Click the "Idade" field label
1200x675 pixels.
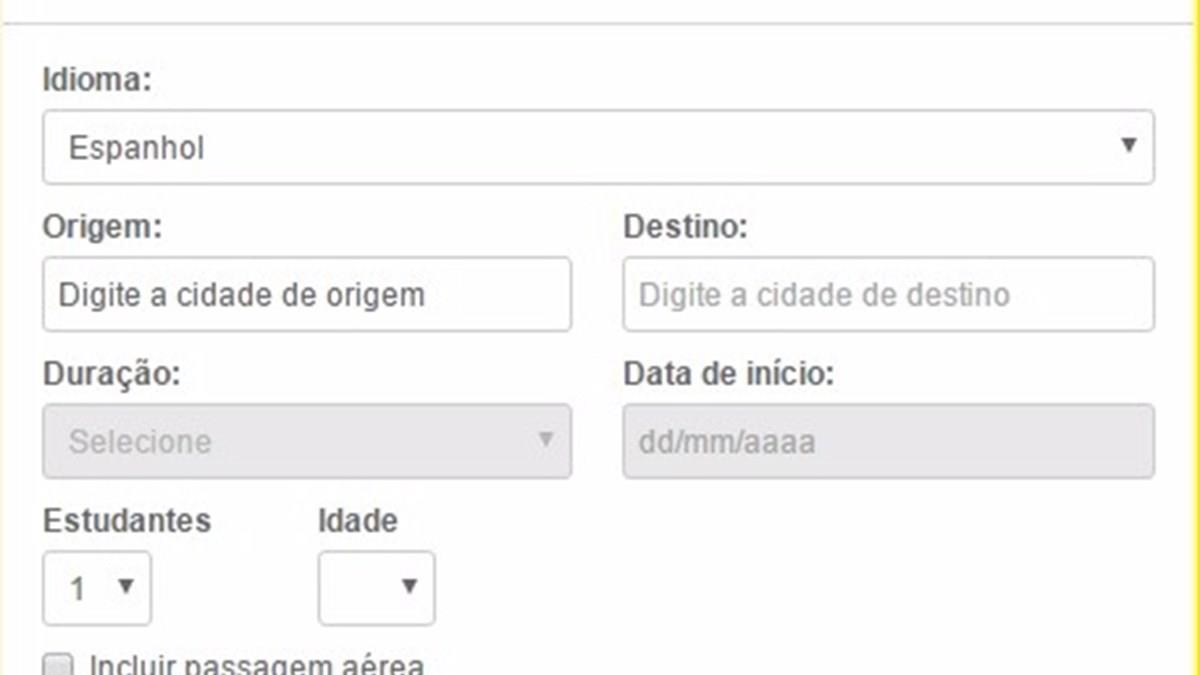click(x=357, y=520)
